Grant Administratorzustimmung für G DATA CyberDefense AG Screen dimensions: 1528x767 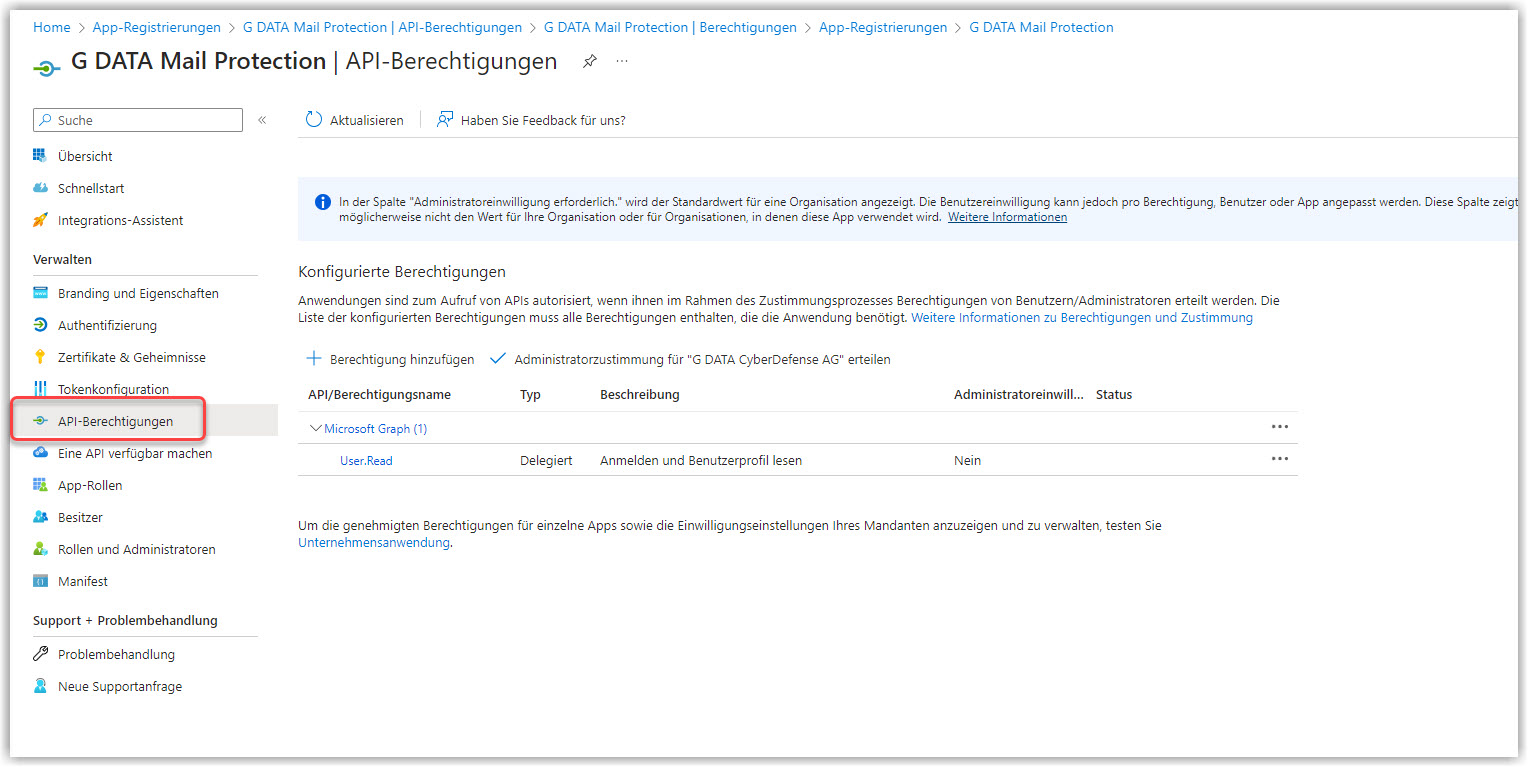(690, 359)
